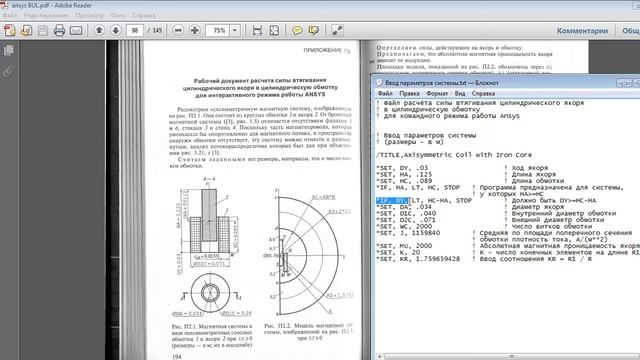
Task: Open Просмотр menu in Adobe Reader
Action: (x=89, y=16)
